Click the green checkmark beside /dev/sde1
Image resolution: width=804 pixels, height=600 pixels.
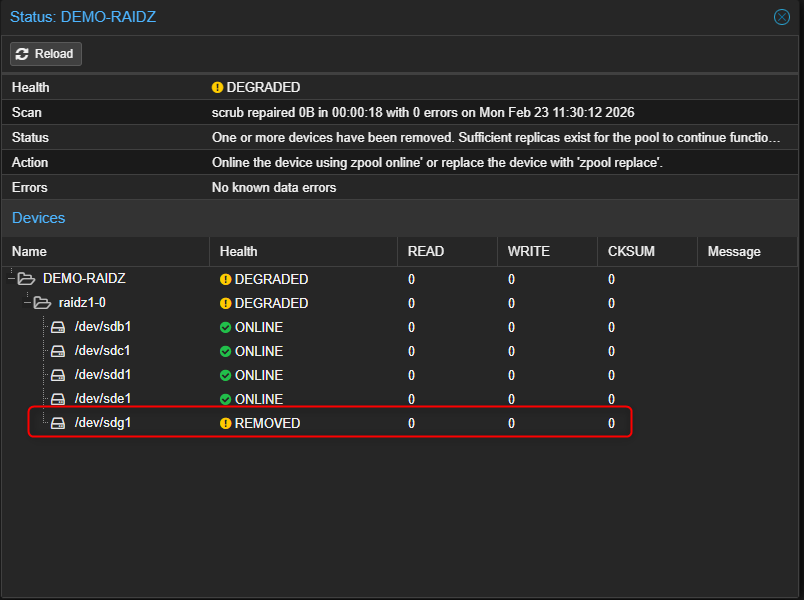point(225,398)
